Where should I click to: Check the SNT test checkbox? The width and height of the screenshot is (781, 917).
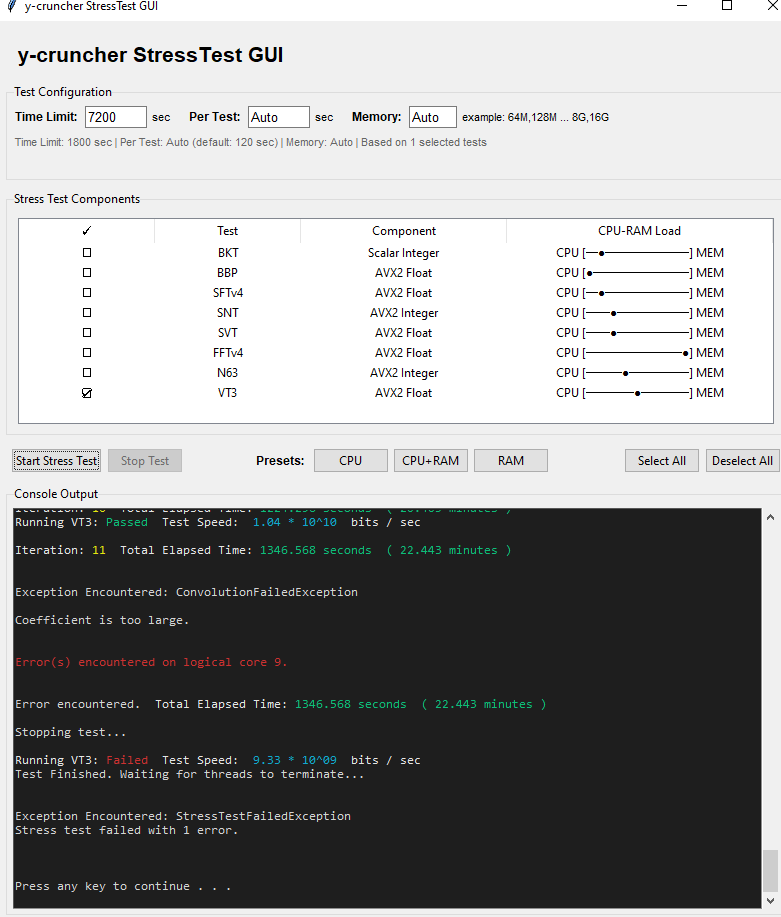click(87, 313)
